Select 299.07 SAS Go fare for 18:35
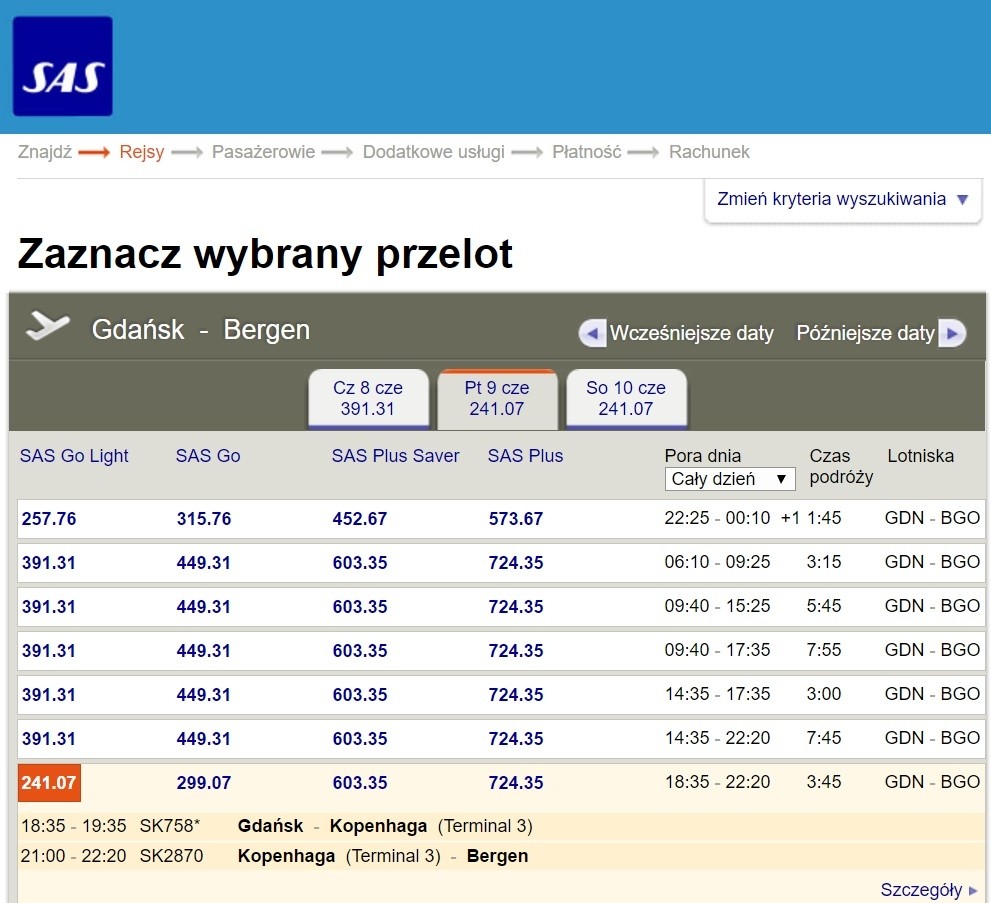The width and height of the screenshot is (991, 903). (x=204, y=783)
